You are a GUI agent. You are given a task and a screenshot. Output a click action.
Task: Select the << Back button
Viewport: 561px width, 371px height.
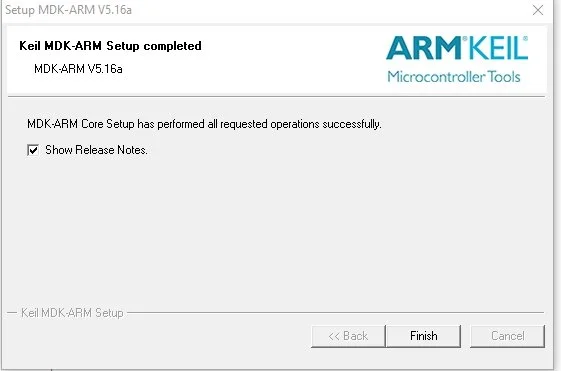pyautogui.click(x=348, y=336)
